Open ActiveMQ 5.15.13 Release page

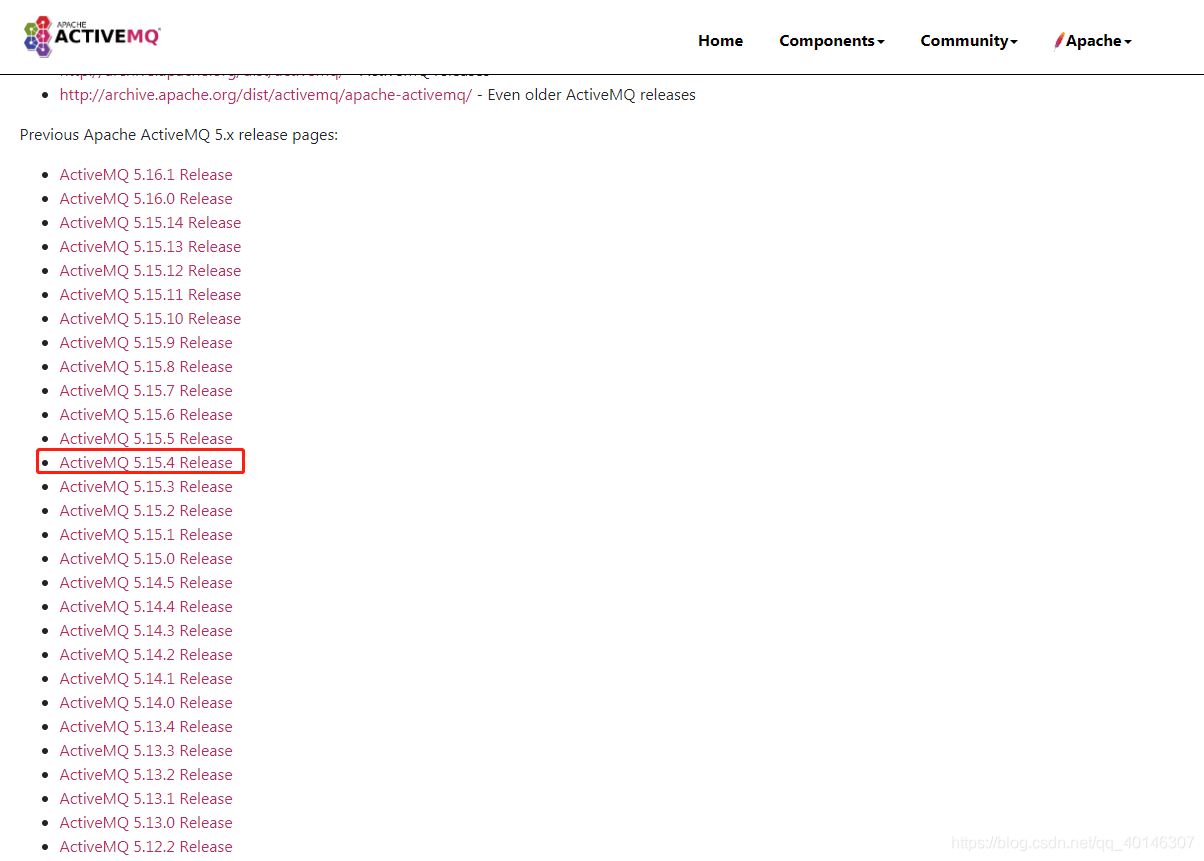(150, 247)
